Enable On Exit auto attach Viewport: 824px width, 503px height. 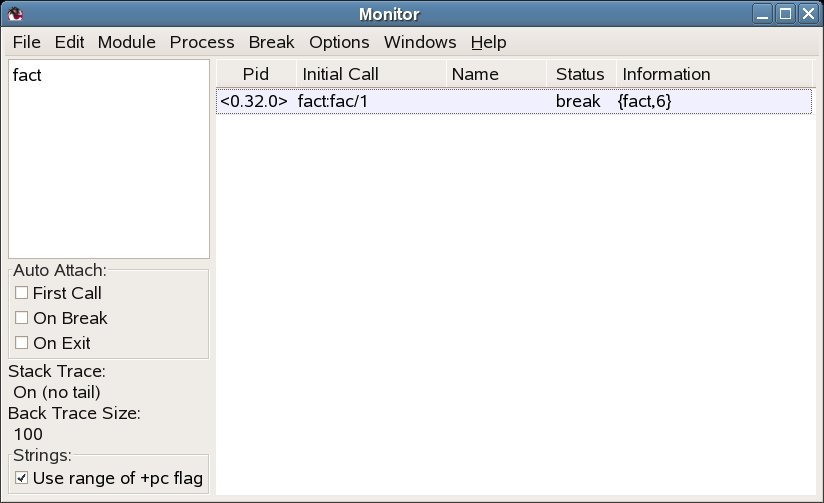[22, 343]
